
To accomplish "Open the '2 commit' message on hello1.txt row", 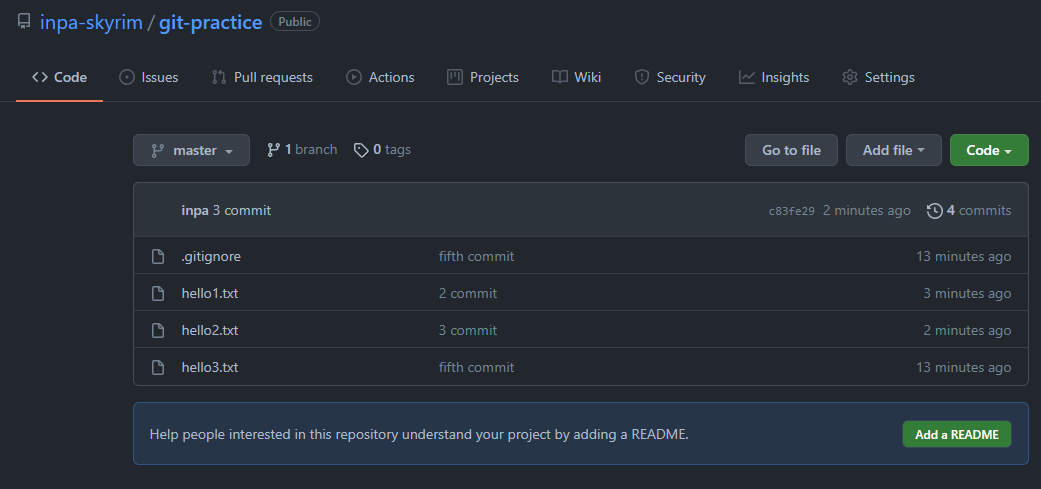I will [467, 293].
